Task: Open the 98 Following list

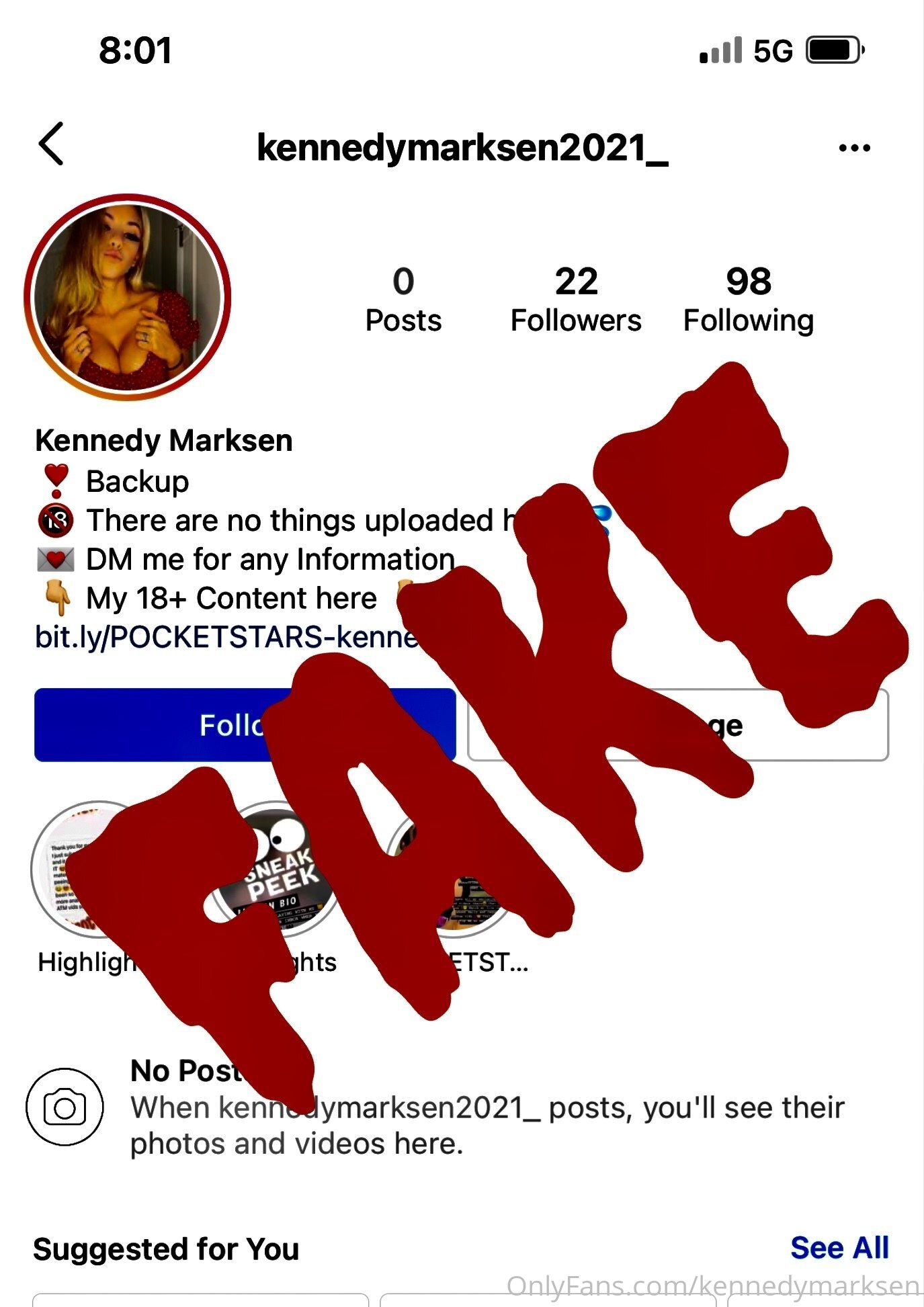Action: (x=749, y=299)
